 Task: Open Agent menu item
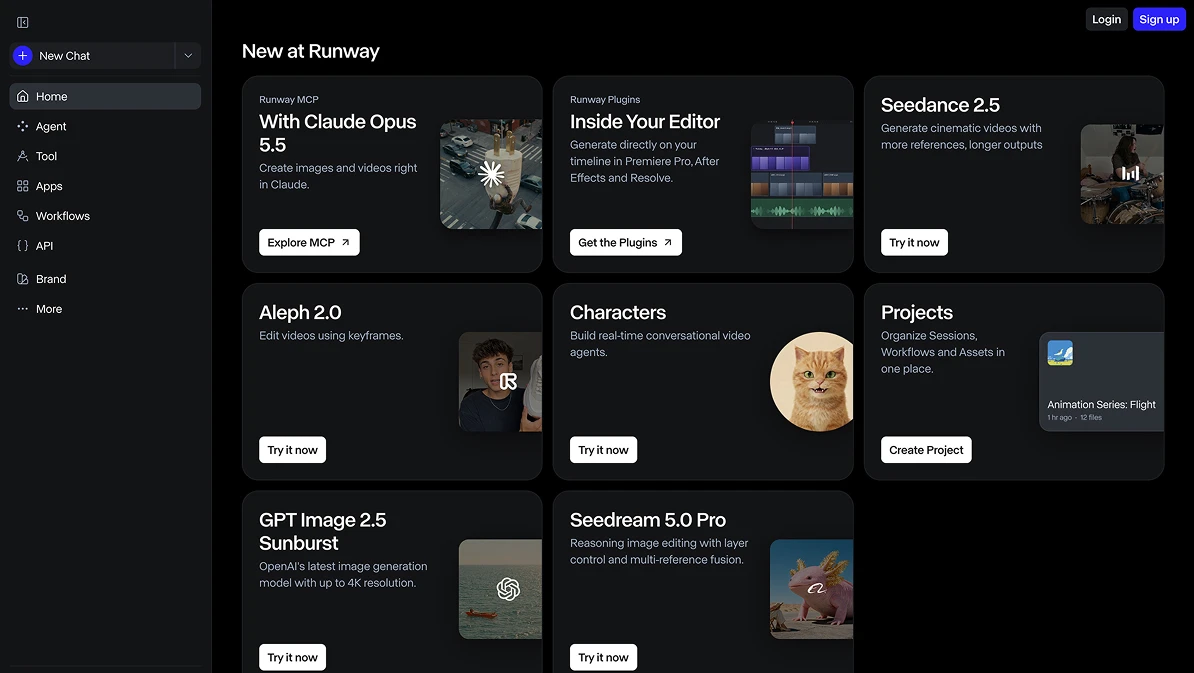point(105,126)
